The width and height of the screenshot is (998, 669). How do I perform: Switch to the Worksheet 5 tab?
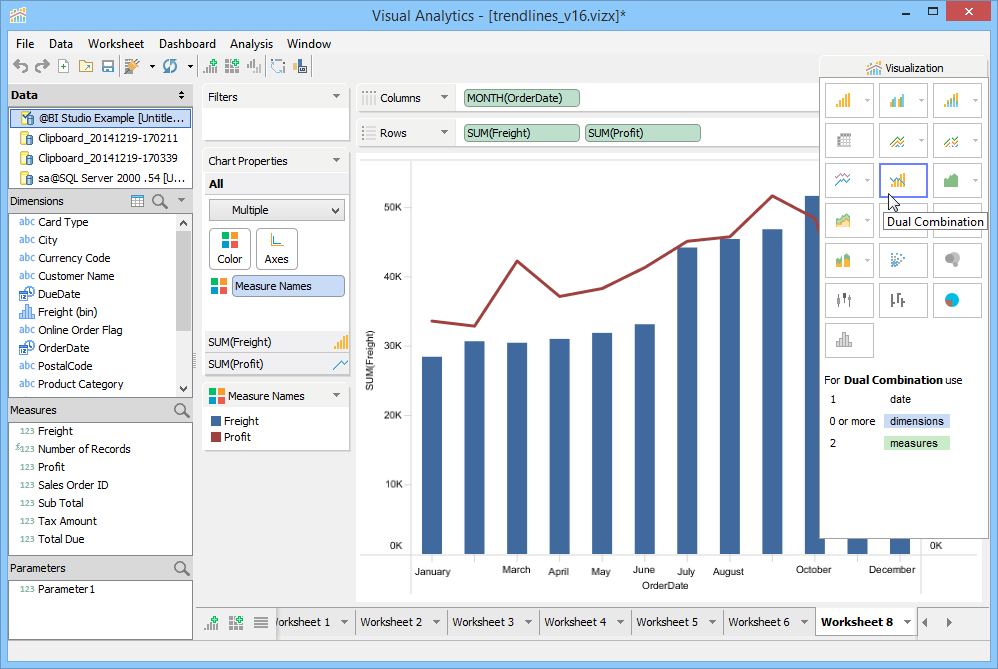click(667, 622)
